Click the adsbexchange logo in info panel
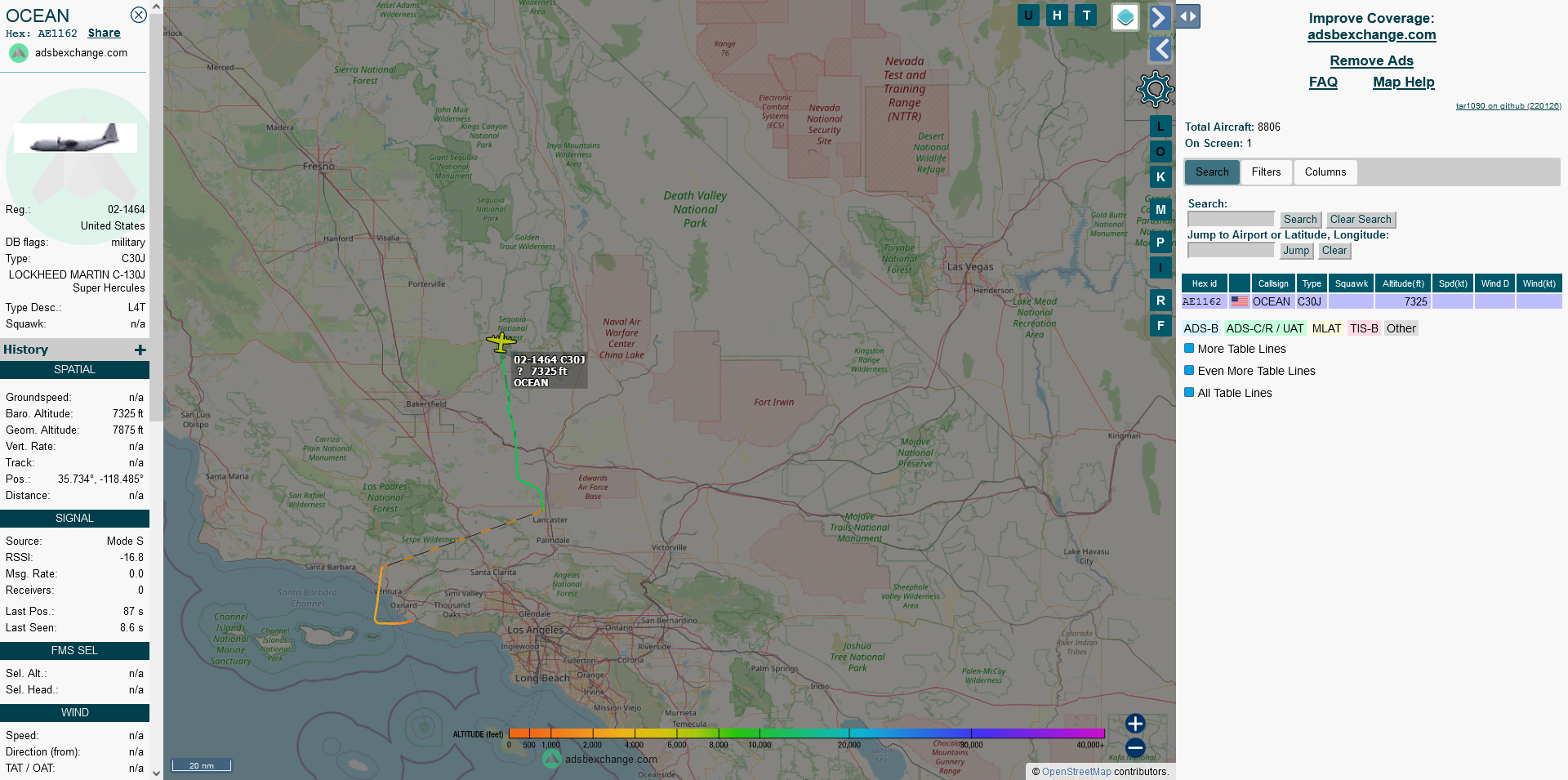The height and width of the screenshot is (780, 1568). click(19, 53)
